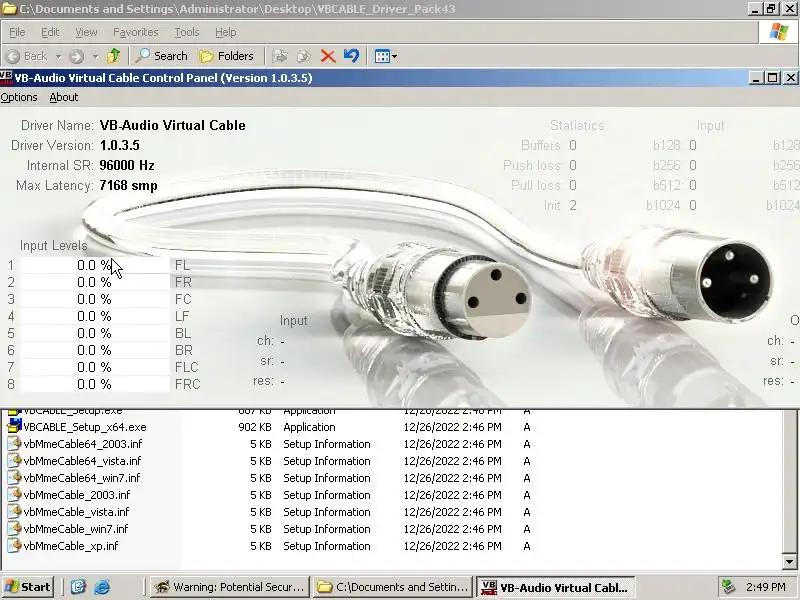Click Show Desktop quick launch icon
800x600 pixels.
(x=78, y=587)
